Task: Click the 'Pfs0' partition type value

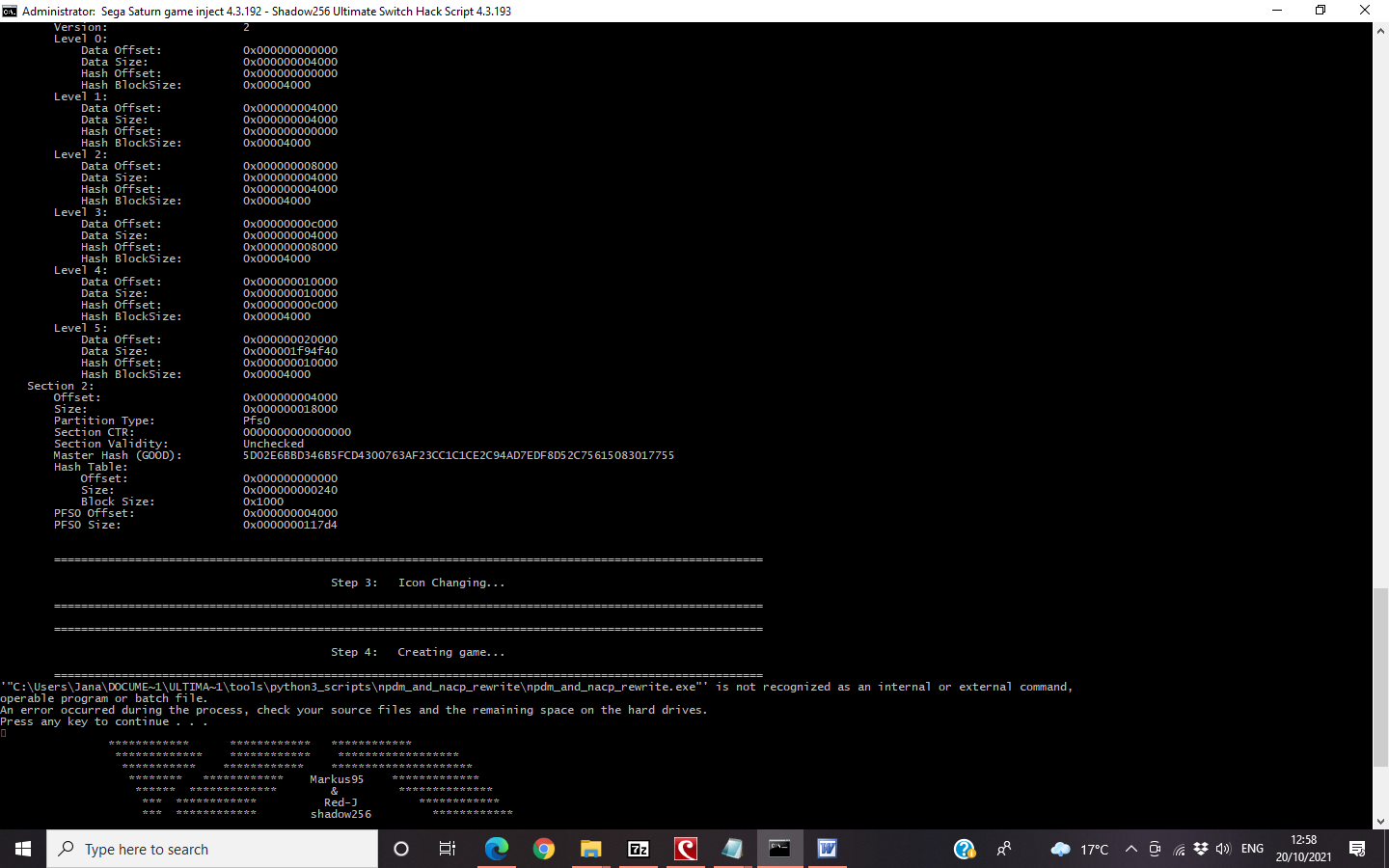Action: (x=257, y=420)
